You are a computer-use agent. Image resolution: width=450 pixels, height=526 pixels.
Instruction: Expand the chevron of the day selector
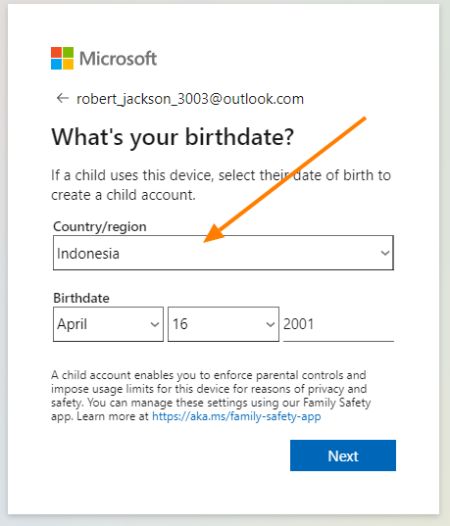point(270,324)
